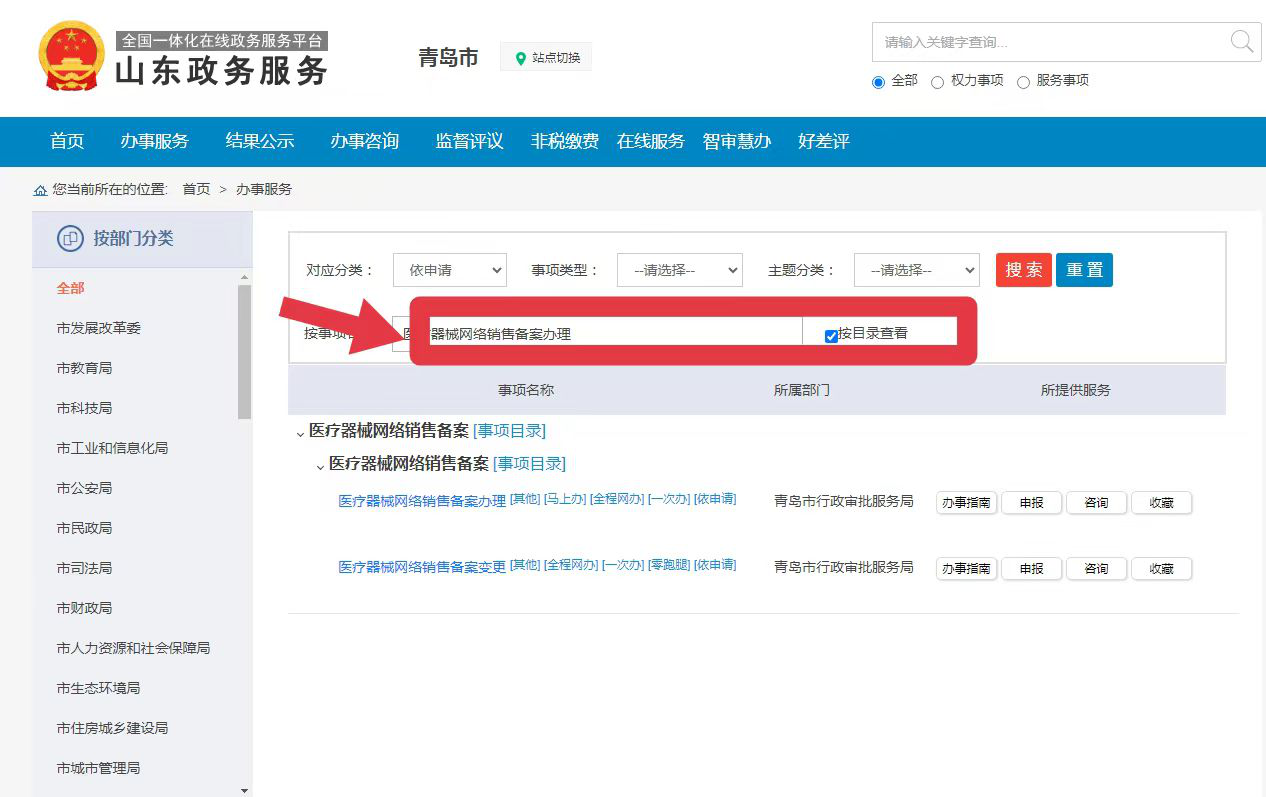Uncheck the 按目录查看 checkbox
The width and height of the screenshot is (1266, 797).
[x=831, y=336]
